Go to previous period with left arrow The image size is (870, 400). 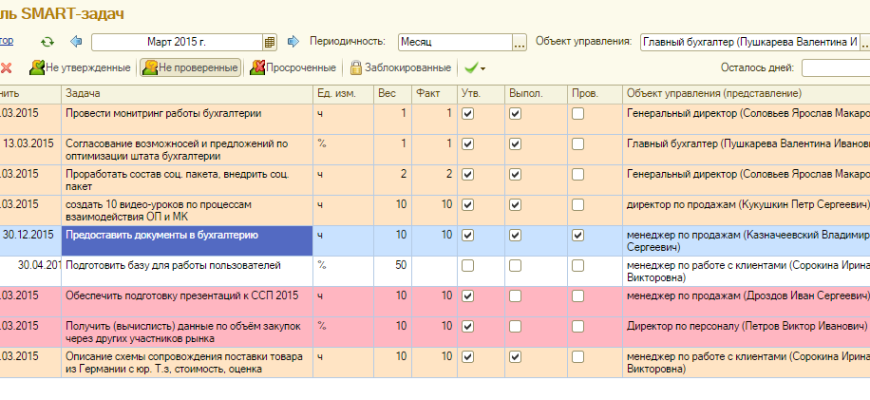[x=76, y=42]
